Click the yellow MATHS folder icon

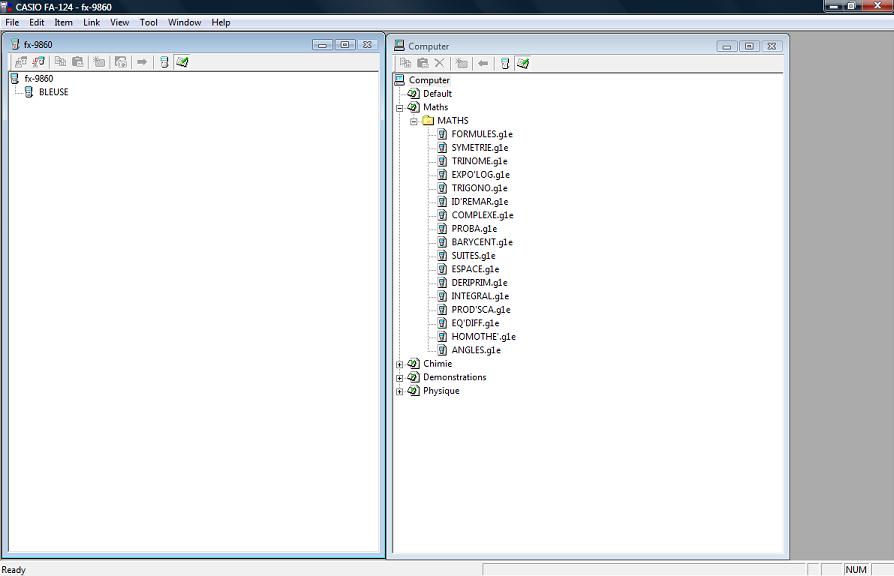428,120
